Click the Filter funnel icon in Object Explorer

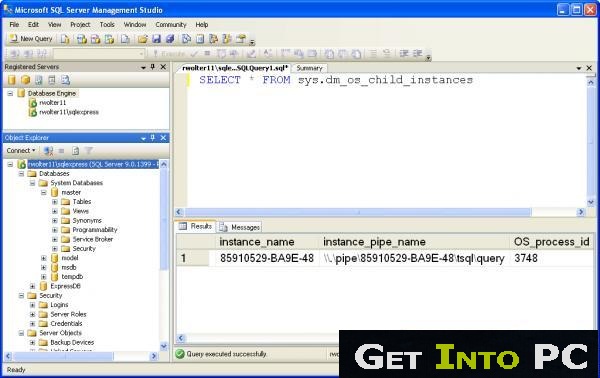tap(89, 151)
